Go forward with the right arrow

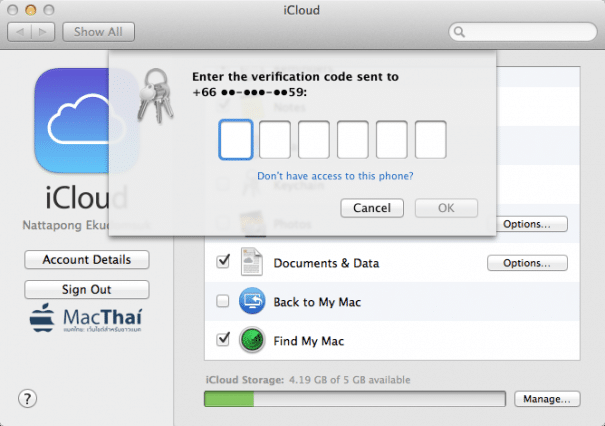tap(43, 32)
